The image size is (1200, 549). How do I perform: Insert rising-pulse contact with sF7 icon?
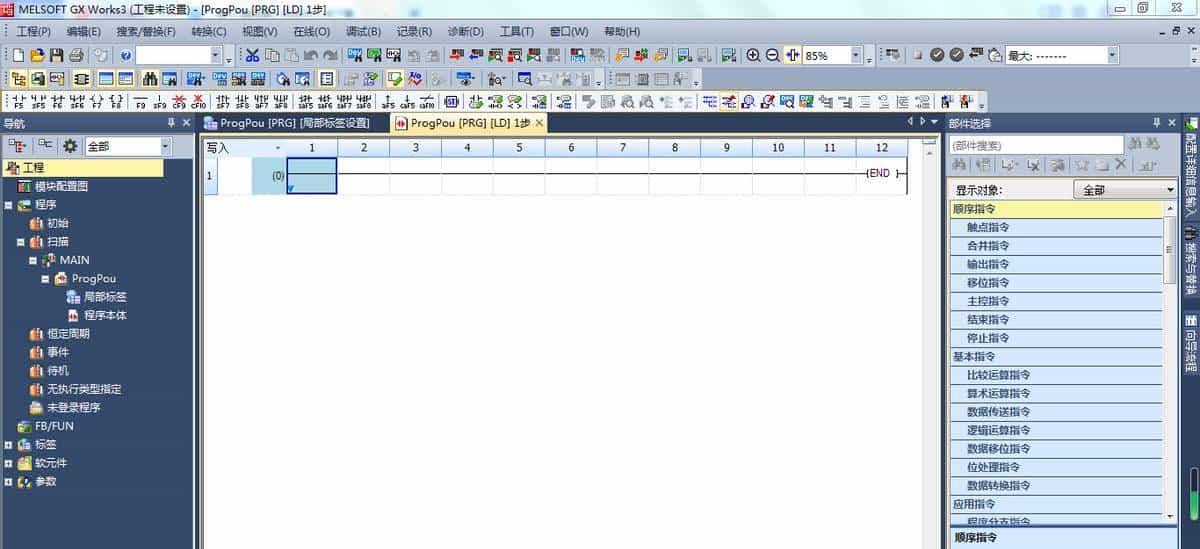pyautogui.click(x=223, y=101)
